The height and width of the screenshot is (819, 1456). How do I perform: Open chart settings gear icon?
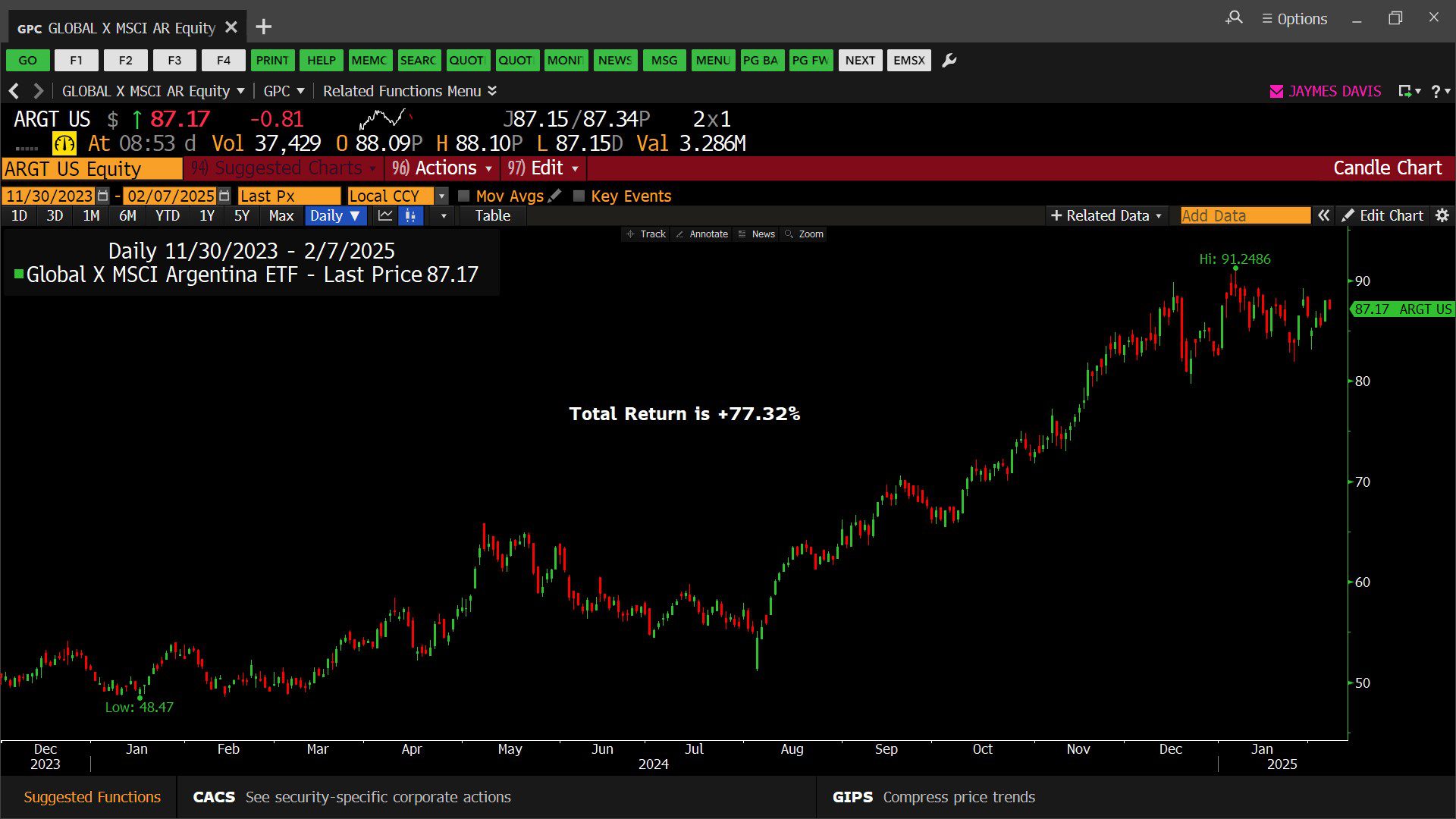click(1442, 216)
